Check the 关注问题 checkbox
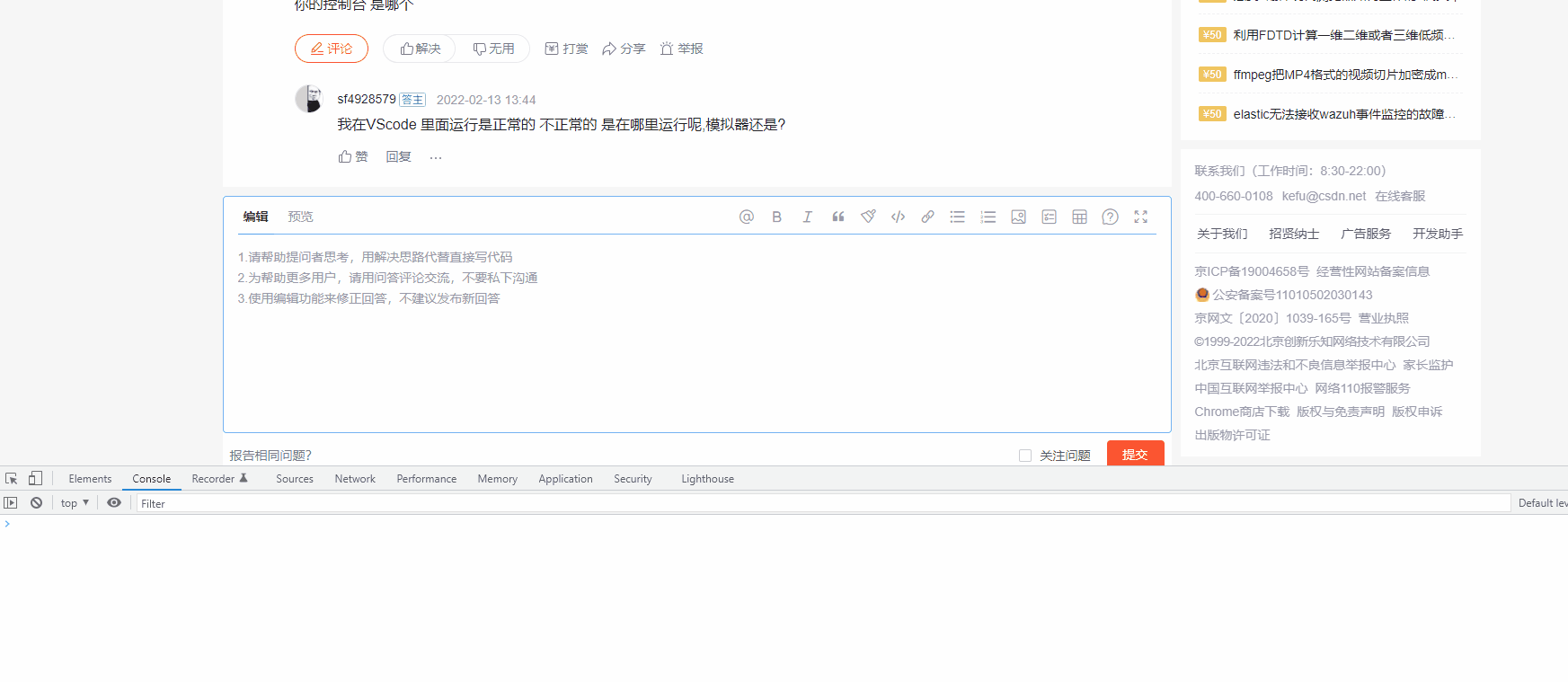Image resolution: width=1568 pixels, height=682 pixels. [x=1024, y=456]
